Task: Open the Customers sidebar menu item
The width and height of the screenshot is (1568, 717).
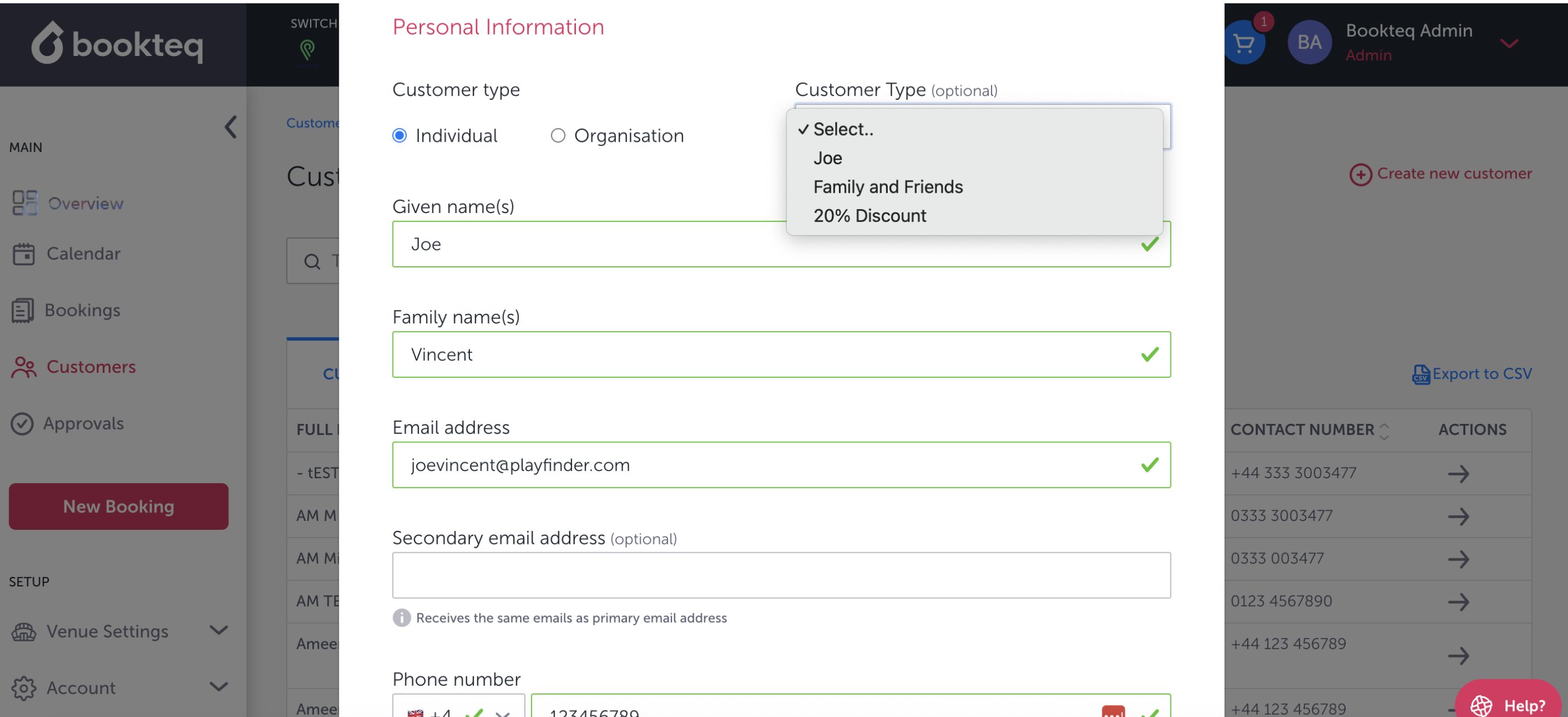Action: pos(91,367)
